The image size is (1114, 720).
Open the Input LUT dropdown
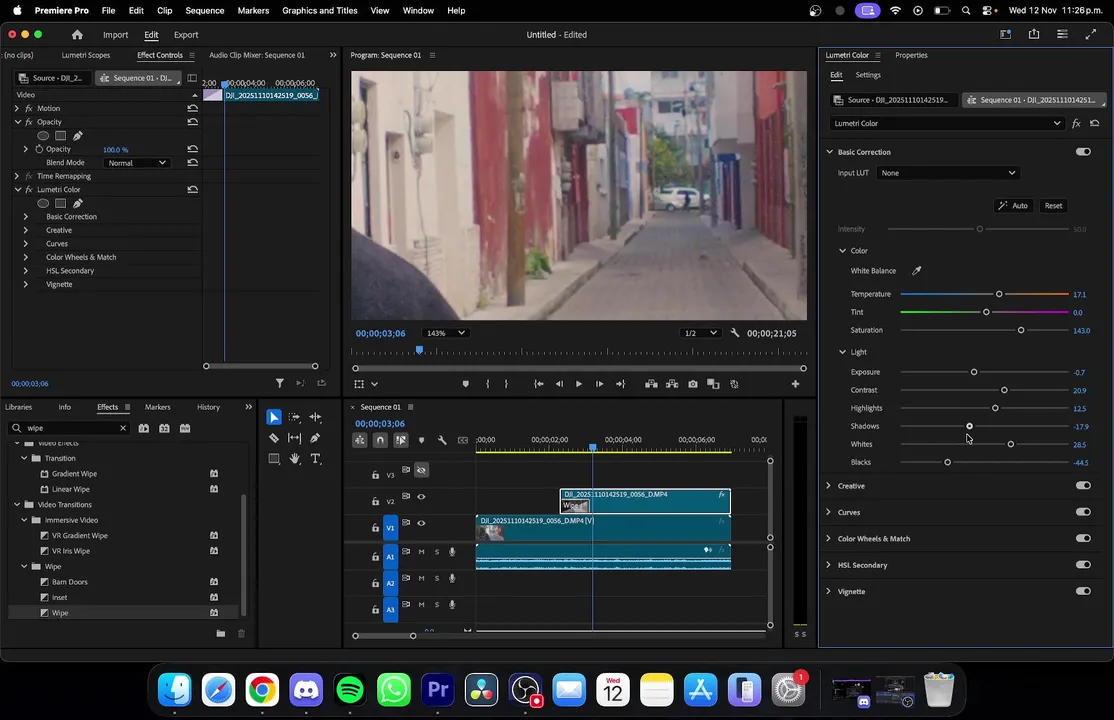[x=947, y=173]
